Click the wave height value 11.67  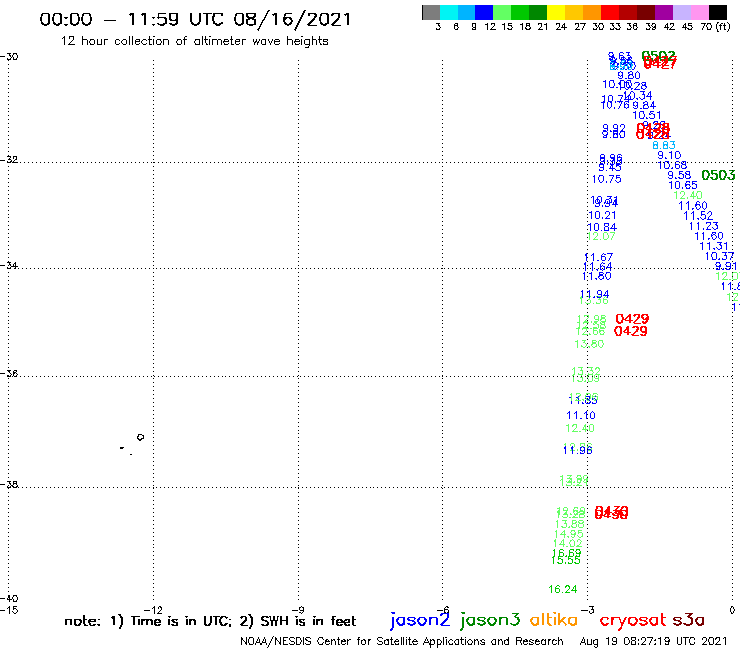(599, 257)
